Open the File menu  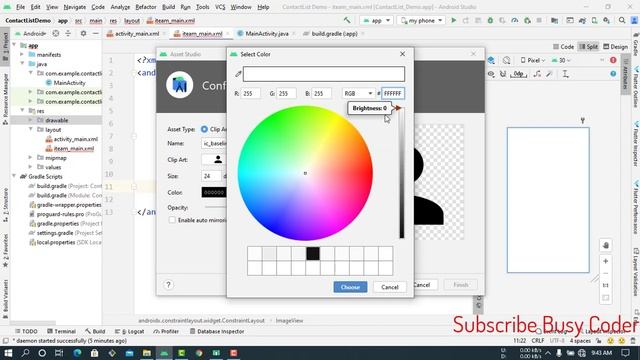coord(20,7)
